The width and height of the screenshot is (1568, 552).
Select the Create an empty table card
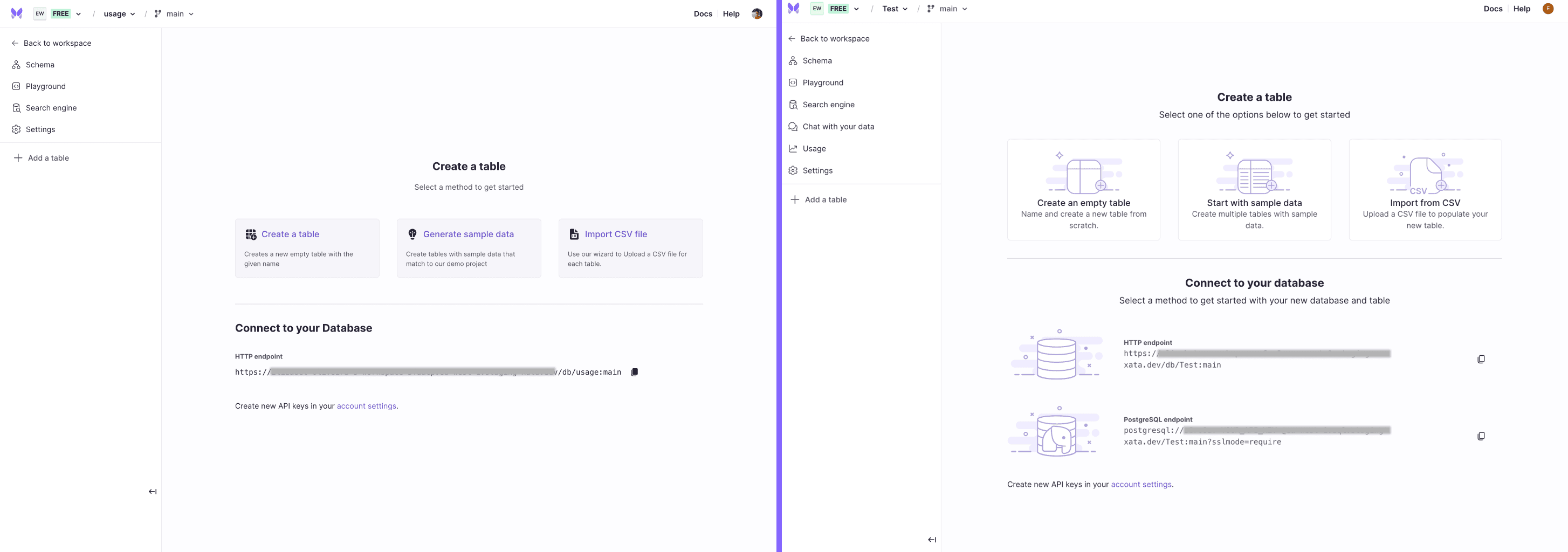click(x=1083, y=190)
